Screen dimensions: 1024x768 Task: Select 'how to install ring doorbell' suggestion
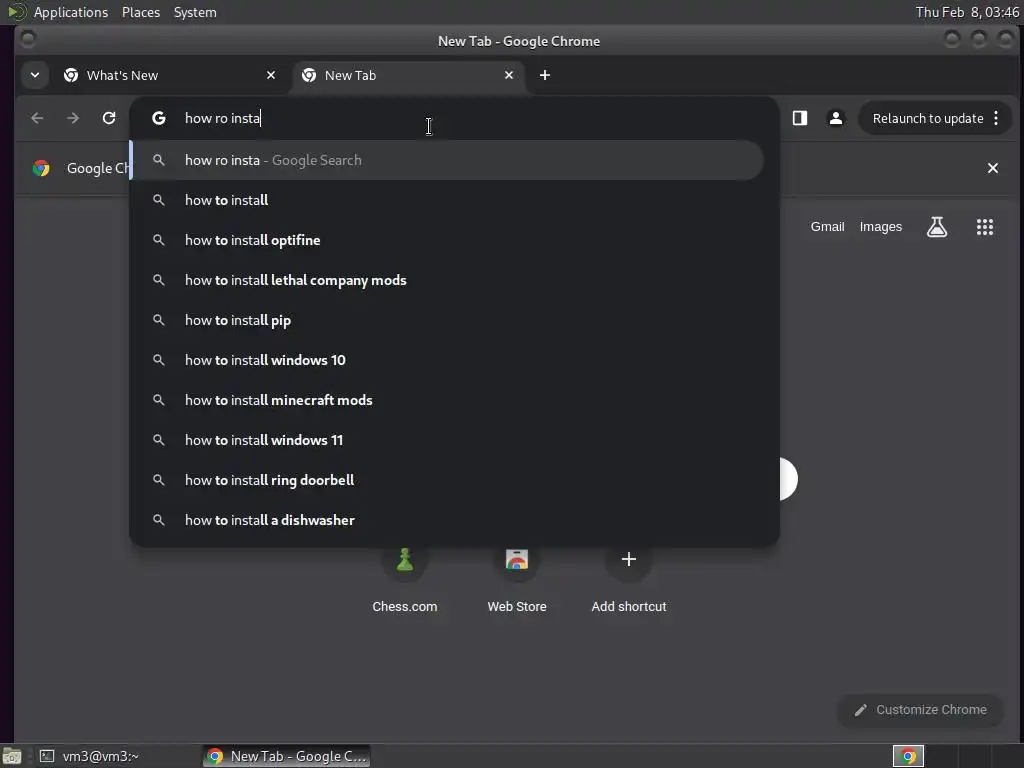coord(447,480)
